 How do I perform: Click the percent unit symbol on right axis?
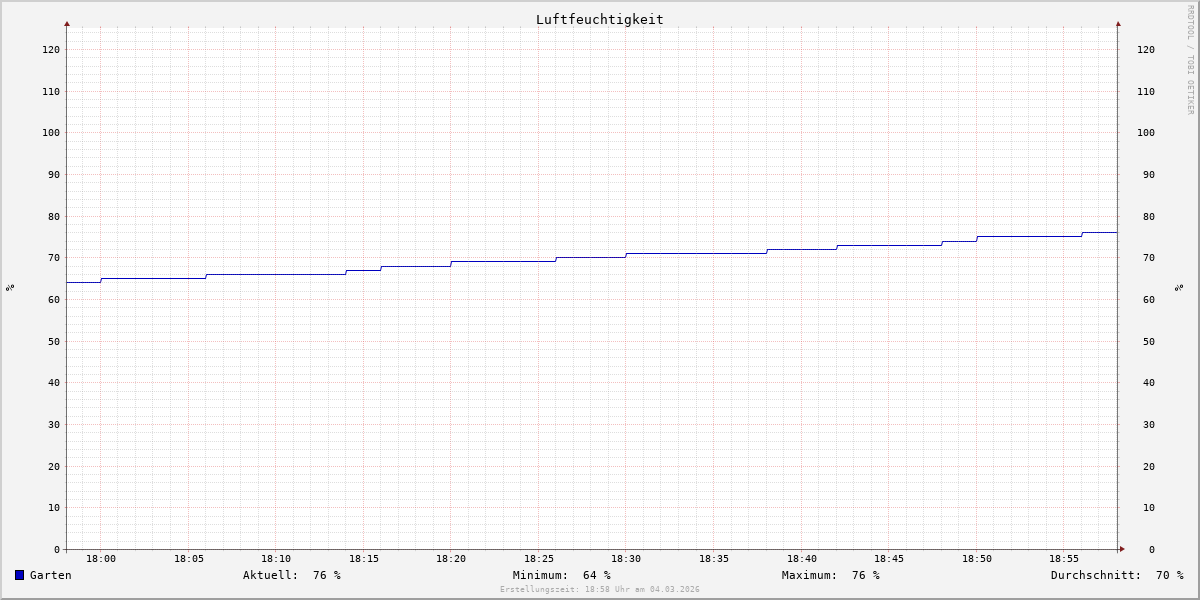coord(1179,287)
